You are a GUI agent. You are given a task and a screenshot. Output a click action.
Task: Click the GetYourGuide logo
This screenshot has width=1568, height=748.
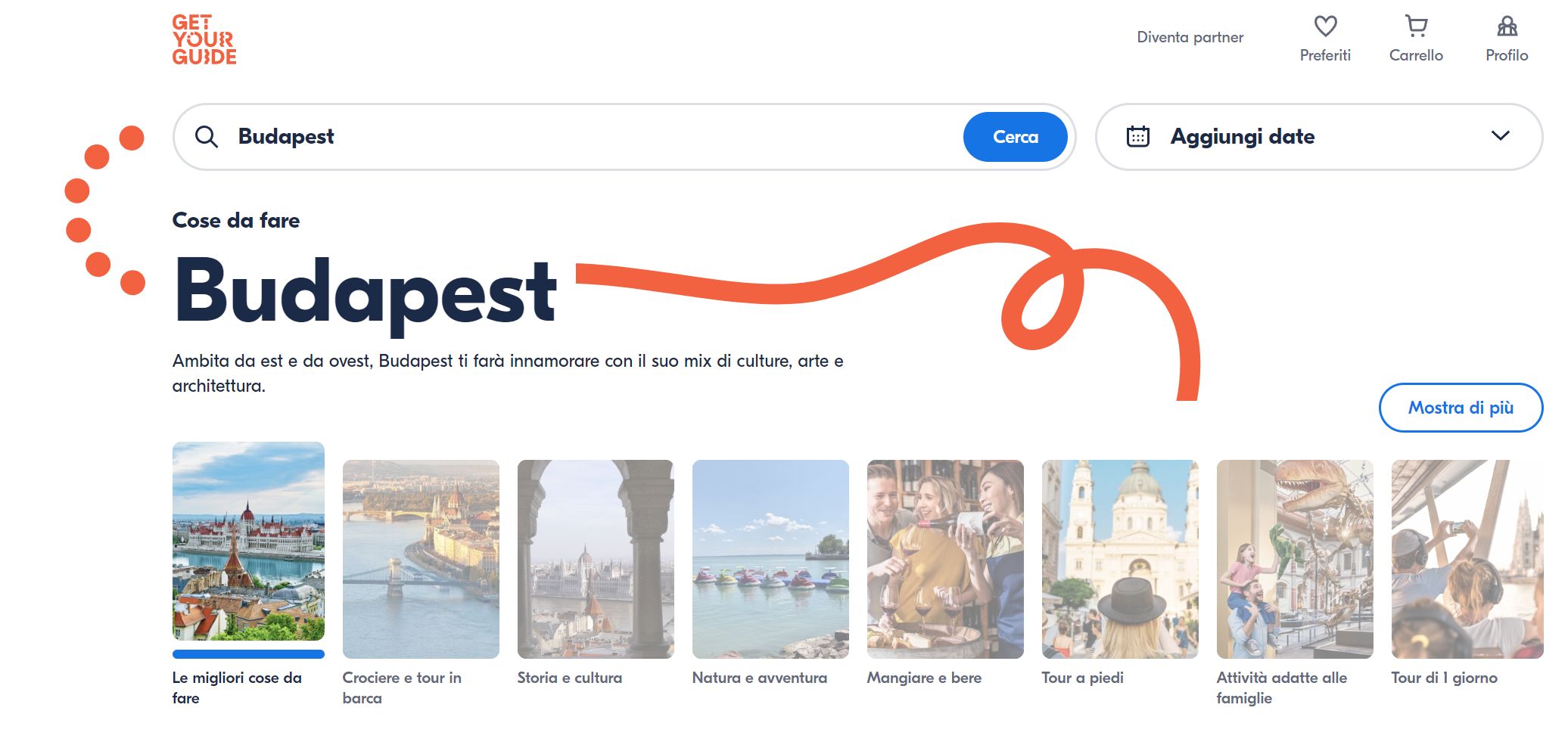(x=204, y=40)
